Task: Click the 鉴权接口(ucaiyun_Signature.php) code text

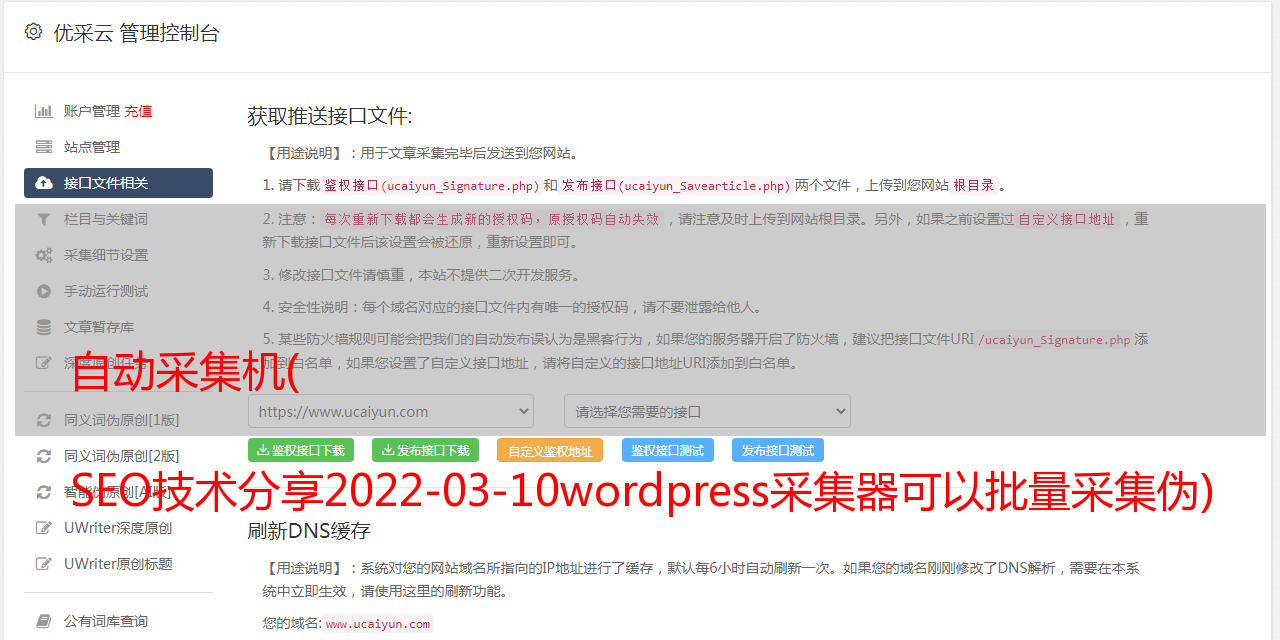Action: [432, 186]
